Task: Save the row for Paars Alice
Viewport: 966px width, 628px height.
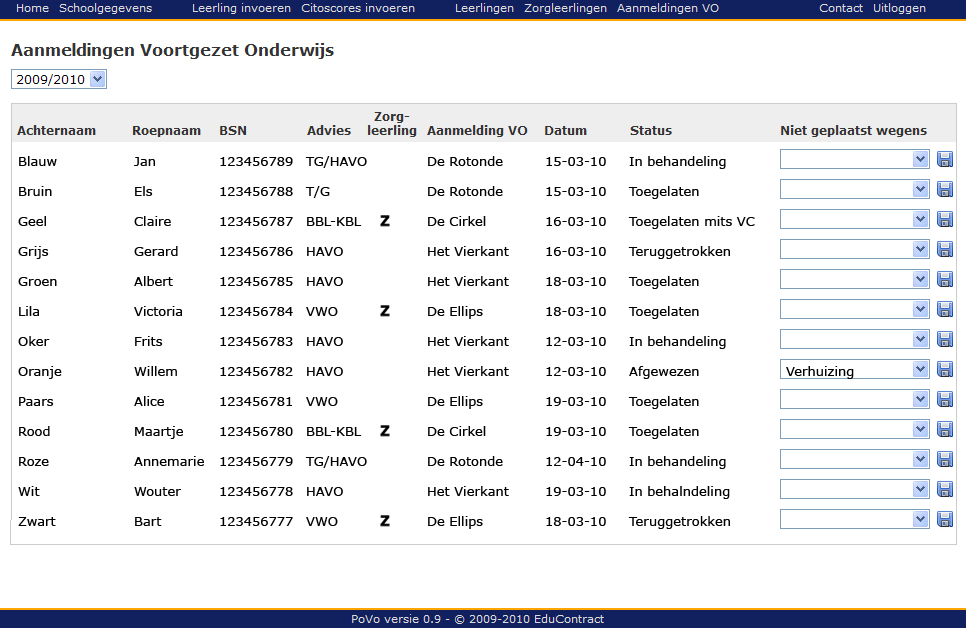Action: click(944, 399)
